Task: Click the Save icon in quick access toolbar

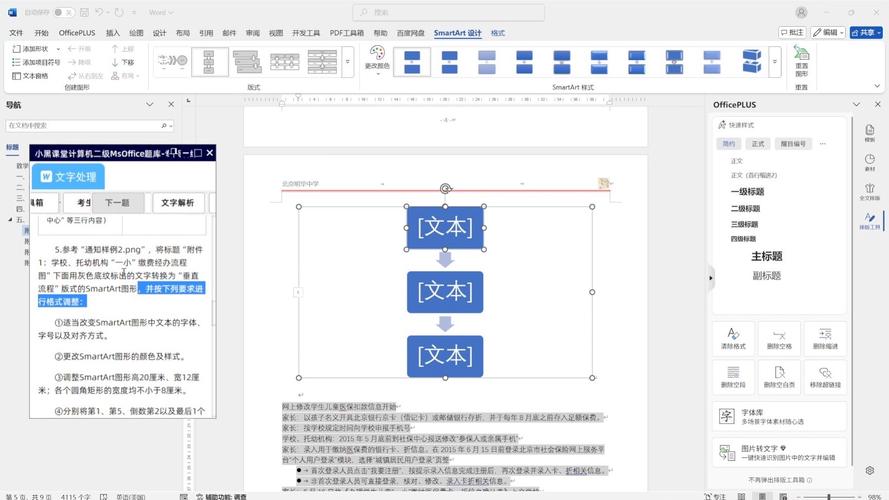Action: (x=84, y=12)
